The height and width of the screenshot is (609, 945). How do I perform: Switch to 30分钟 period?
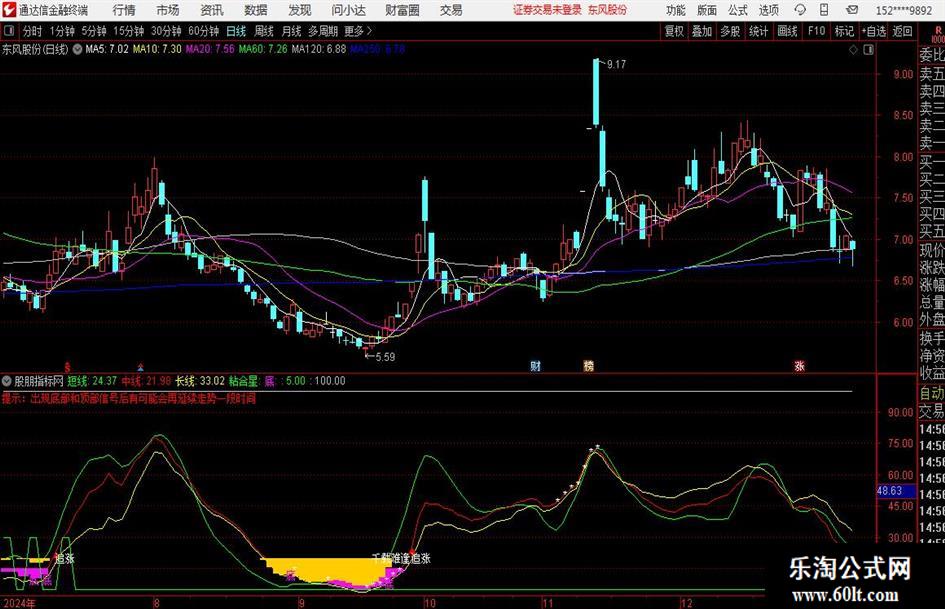(x=166, y=31)
